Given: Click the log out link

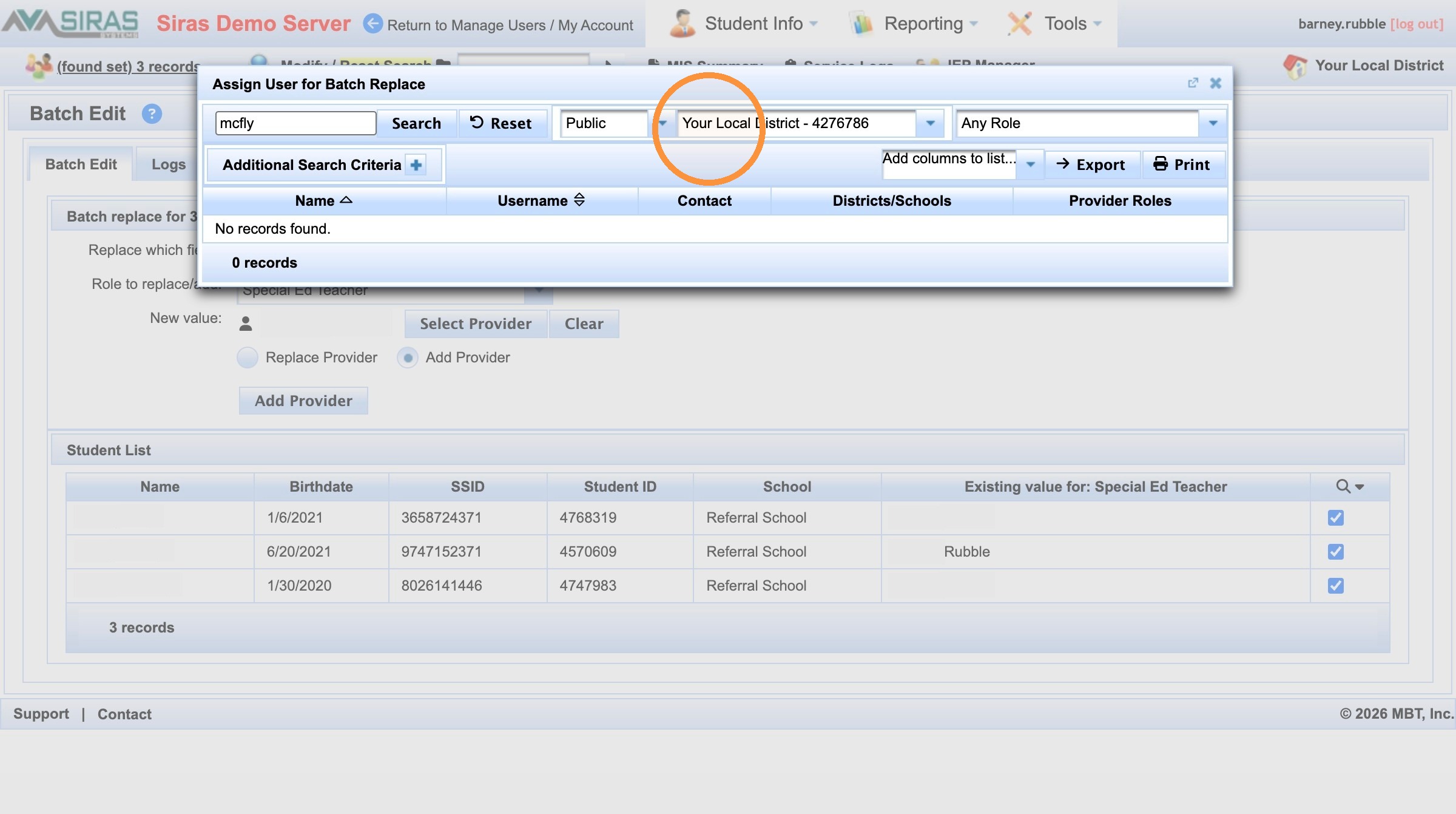Looking at the screenshot, I should [1417, 24].
